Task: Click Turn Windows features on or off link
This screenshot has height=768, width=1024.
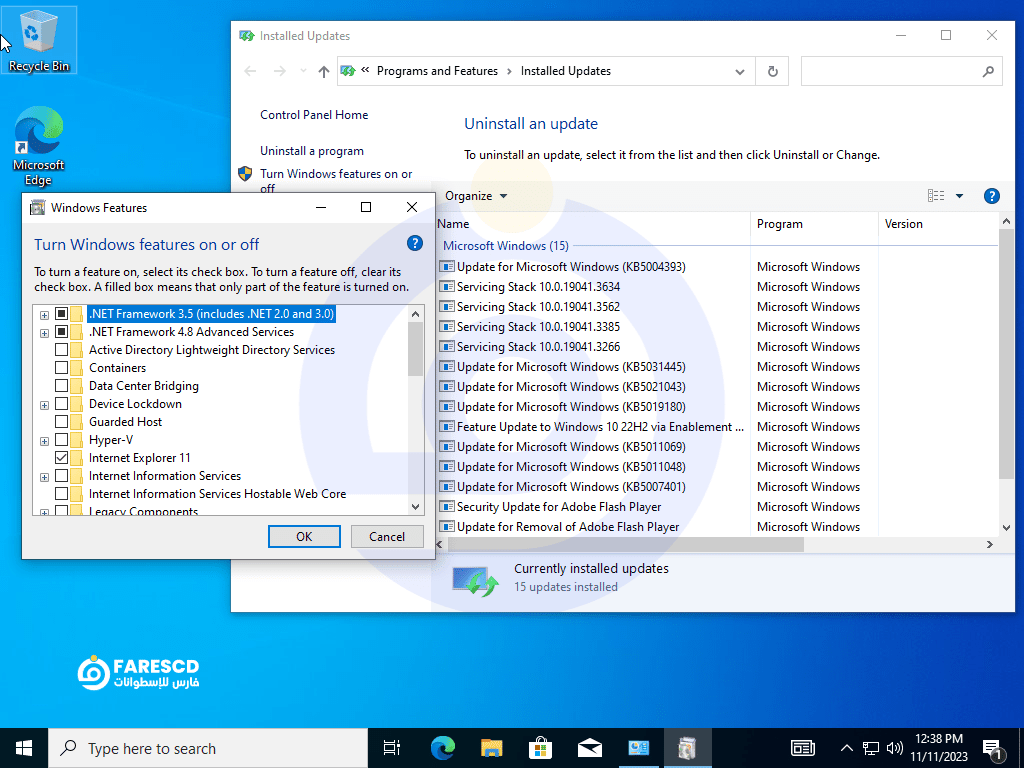Action: [336, 181]
